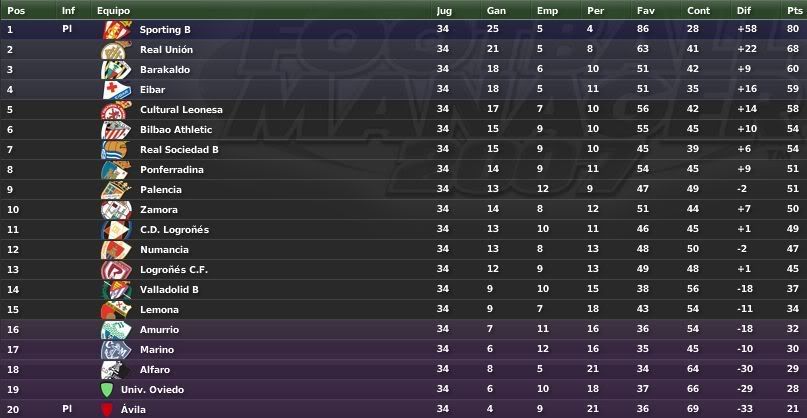The image size is (807, 418).
Task: Select the Eibar team crest icon
Action: pyautogui.click(x=117, y=90)
